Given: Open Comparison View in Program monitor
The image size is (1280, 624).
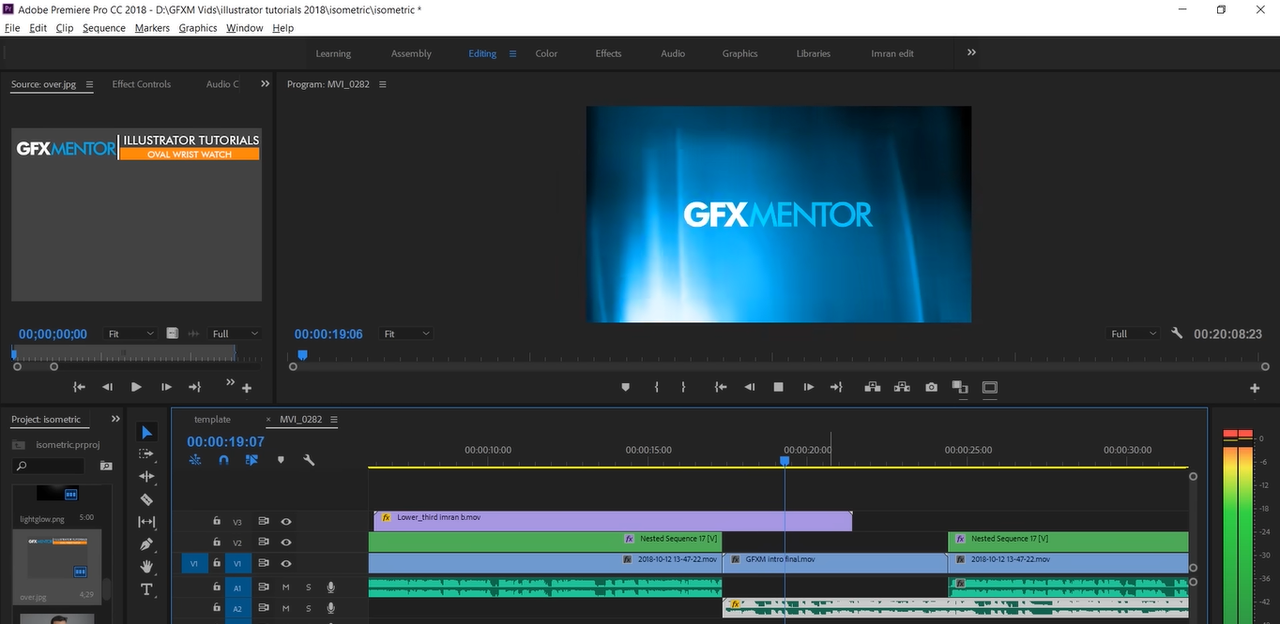Looking at the screenshot, I should click(x=960, y=387).
